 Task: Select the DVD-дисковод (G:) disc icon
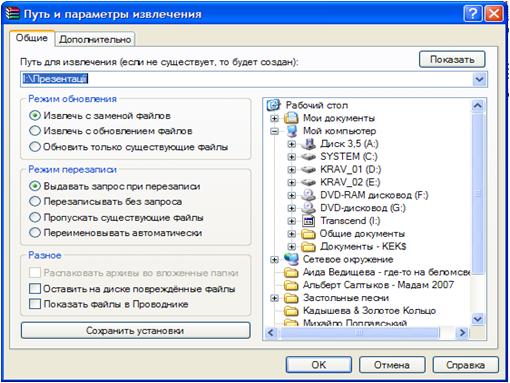coord(308,208)
